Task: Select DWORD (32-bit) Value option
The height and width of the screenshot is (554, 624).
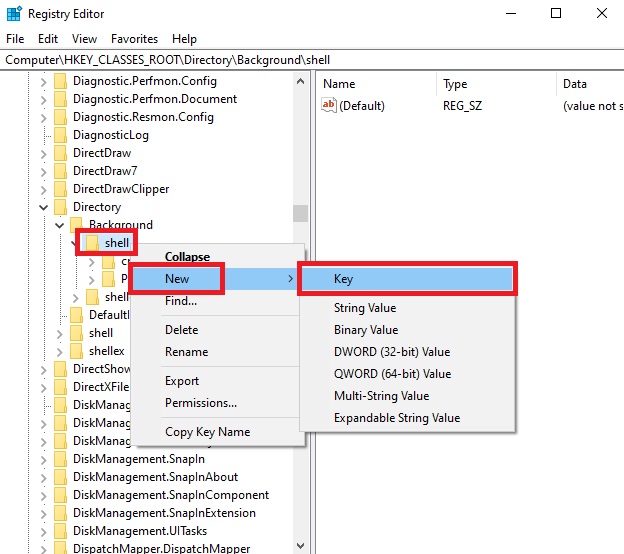Action: pos(392,352)
